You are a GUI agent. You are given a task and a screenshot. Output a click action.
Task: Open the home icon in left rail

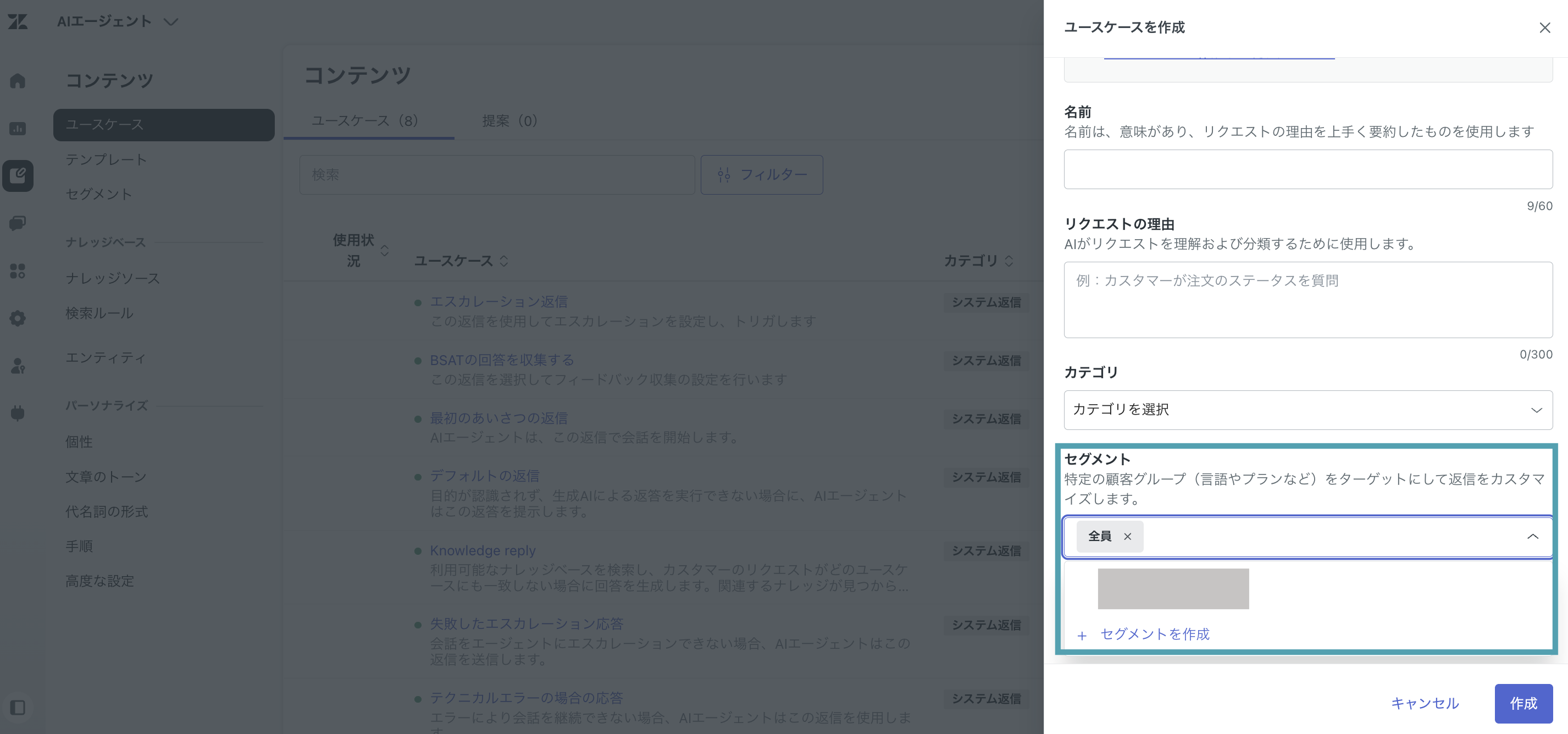[x=18, y=80]
